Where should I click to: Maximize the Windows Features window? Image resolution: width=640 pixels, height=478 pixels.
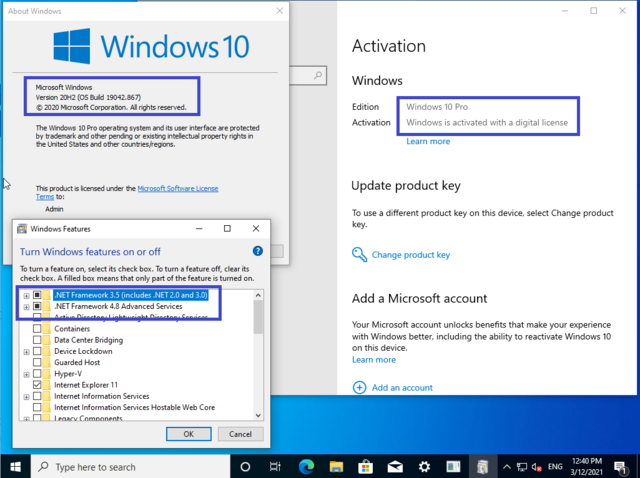coord(227,229)
